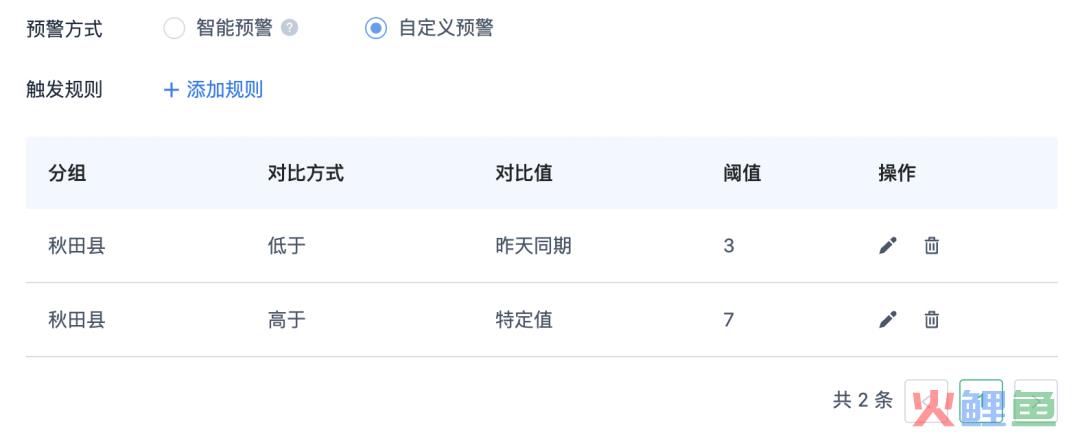Delete the 低于 昨天同期 rule
Image resolution: width=1080 pixels, height=432 pixels.
[x=931, y=245]
